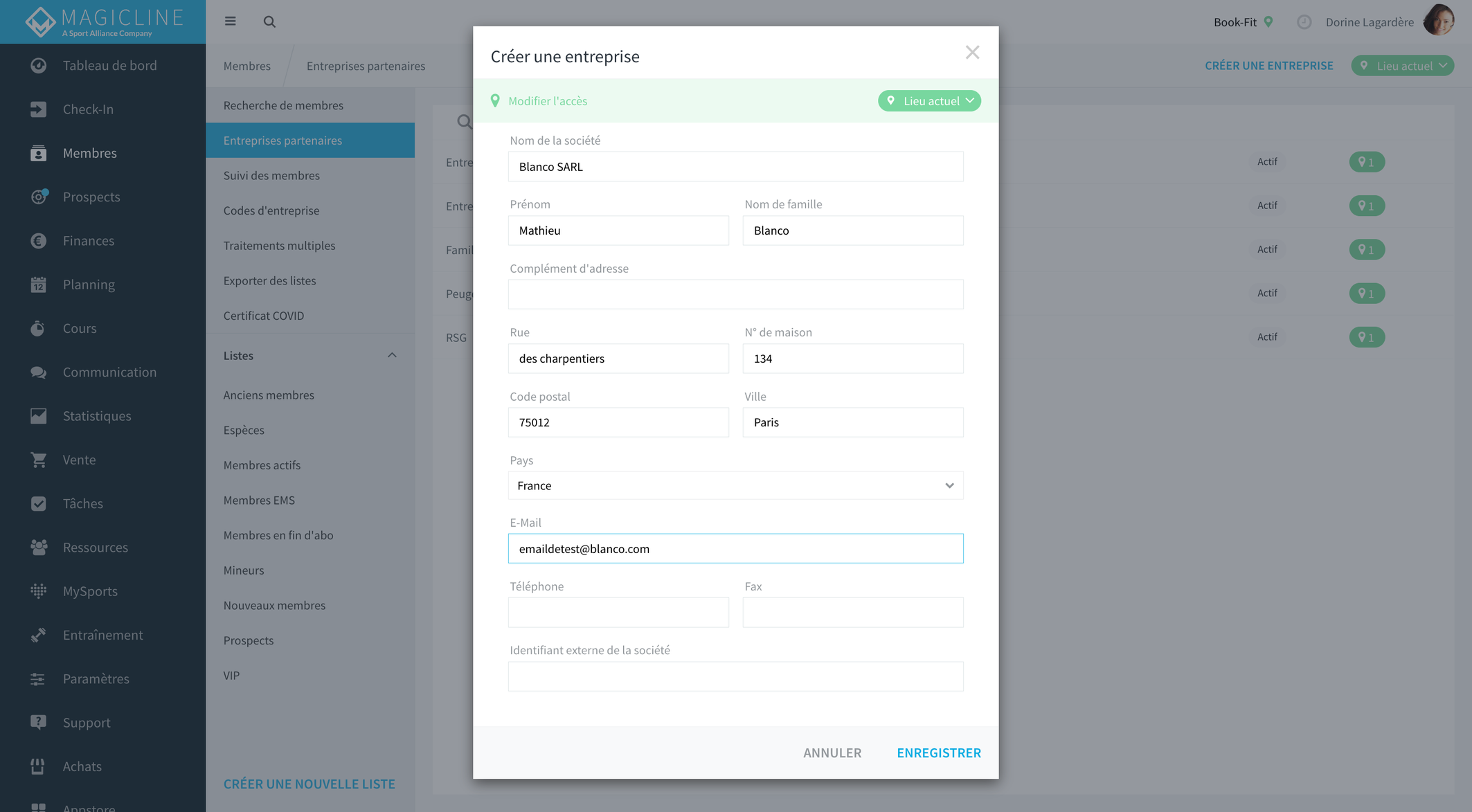Open Lieu actuel dropdown in page header
Viewport: 1472px width, 812px height.
pyautogui.click(x=1402, y=66)
